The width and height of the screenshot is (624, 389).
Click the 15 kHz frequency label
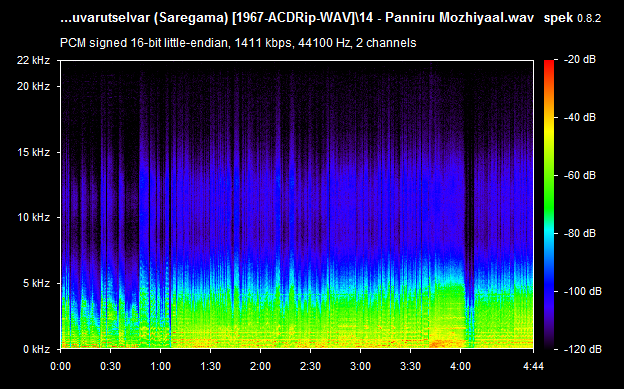33,152
